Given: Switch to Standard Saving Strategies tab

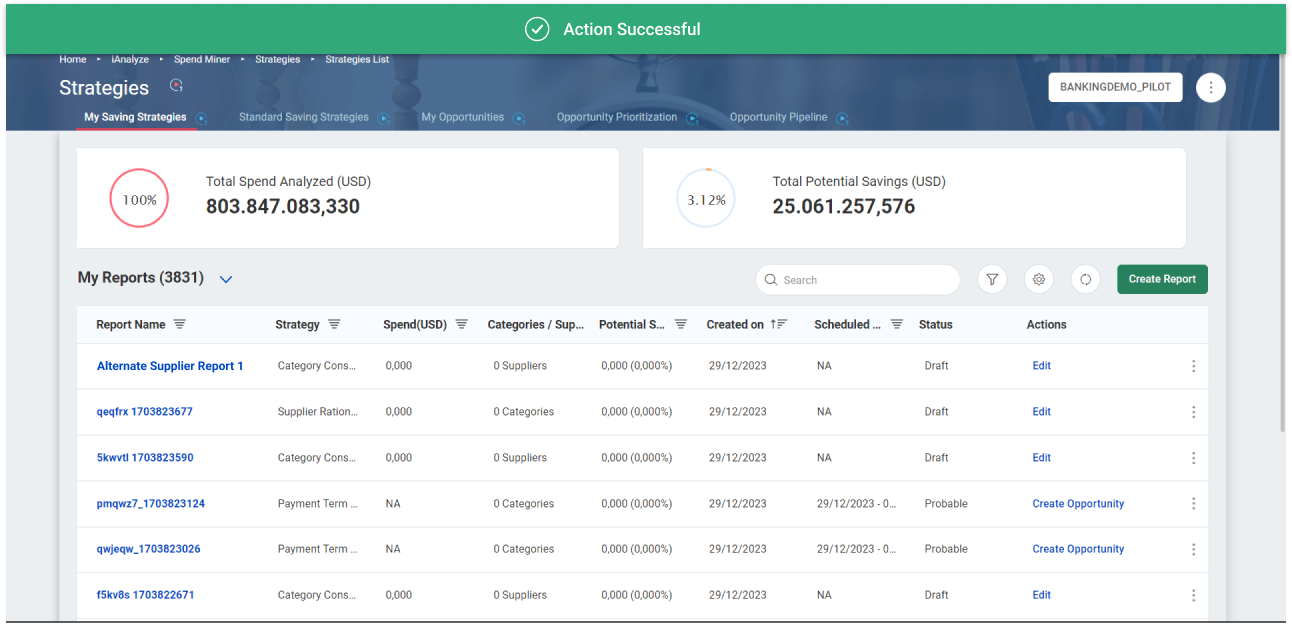Looking at the screenshot, I should click(303, 117).
